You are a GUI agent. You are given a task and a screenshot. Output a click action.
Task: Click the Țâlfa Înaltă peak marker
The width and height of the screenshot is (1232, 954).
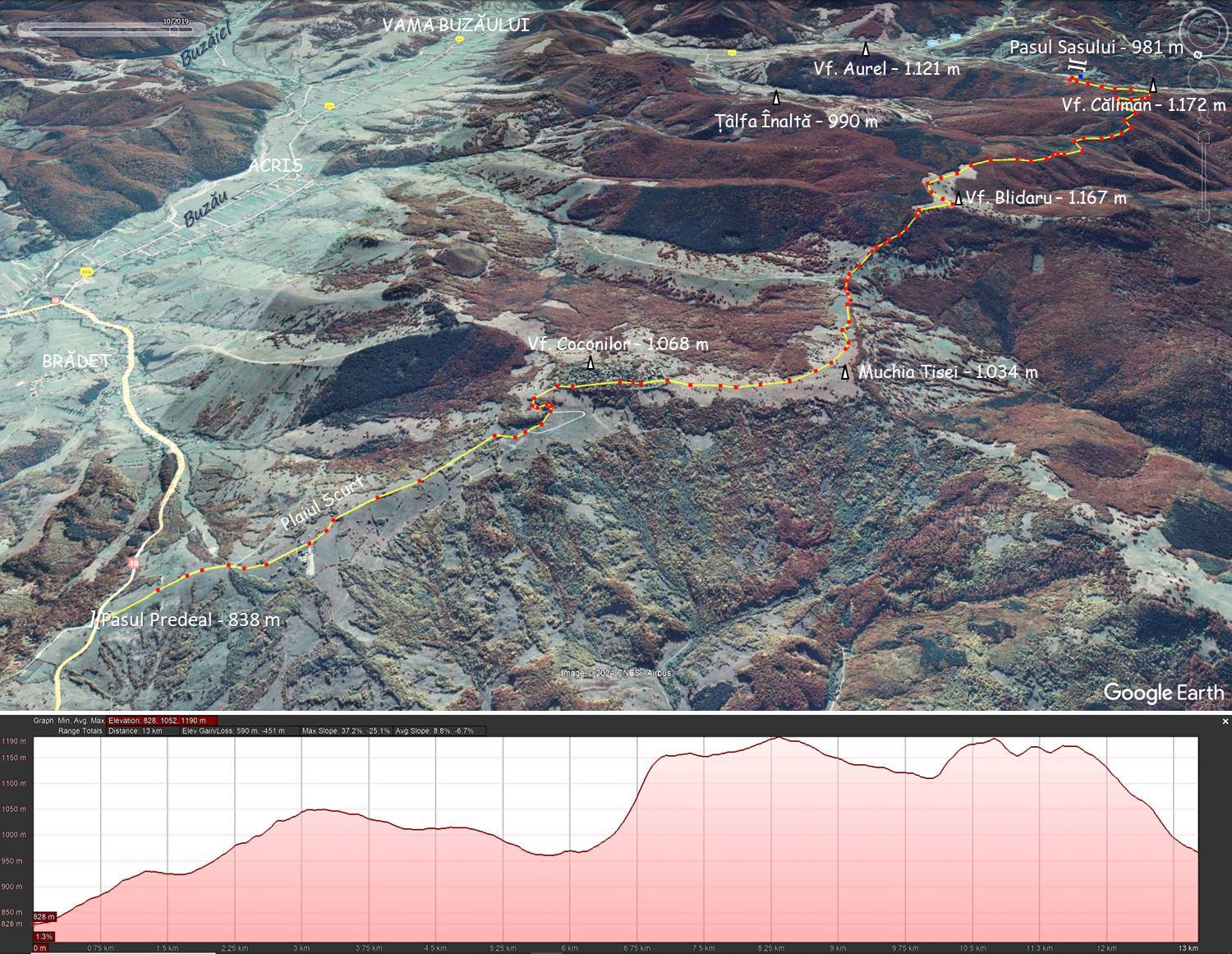coord(776,99)
